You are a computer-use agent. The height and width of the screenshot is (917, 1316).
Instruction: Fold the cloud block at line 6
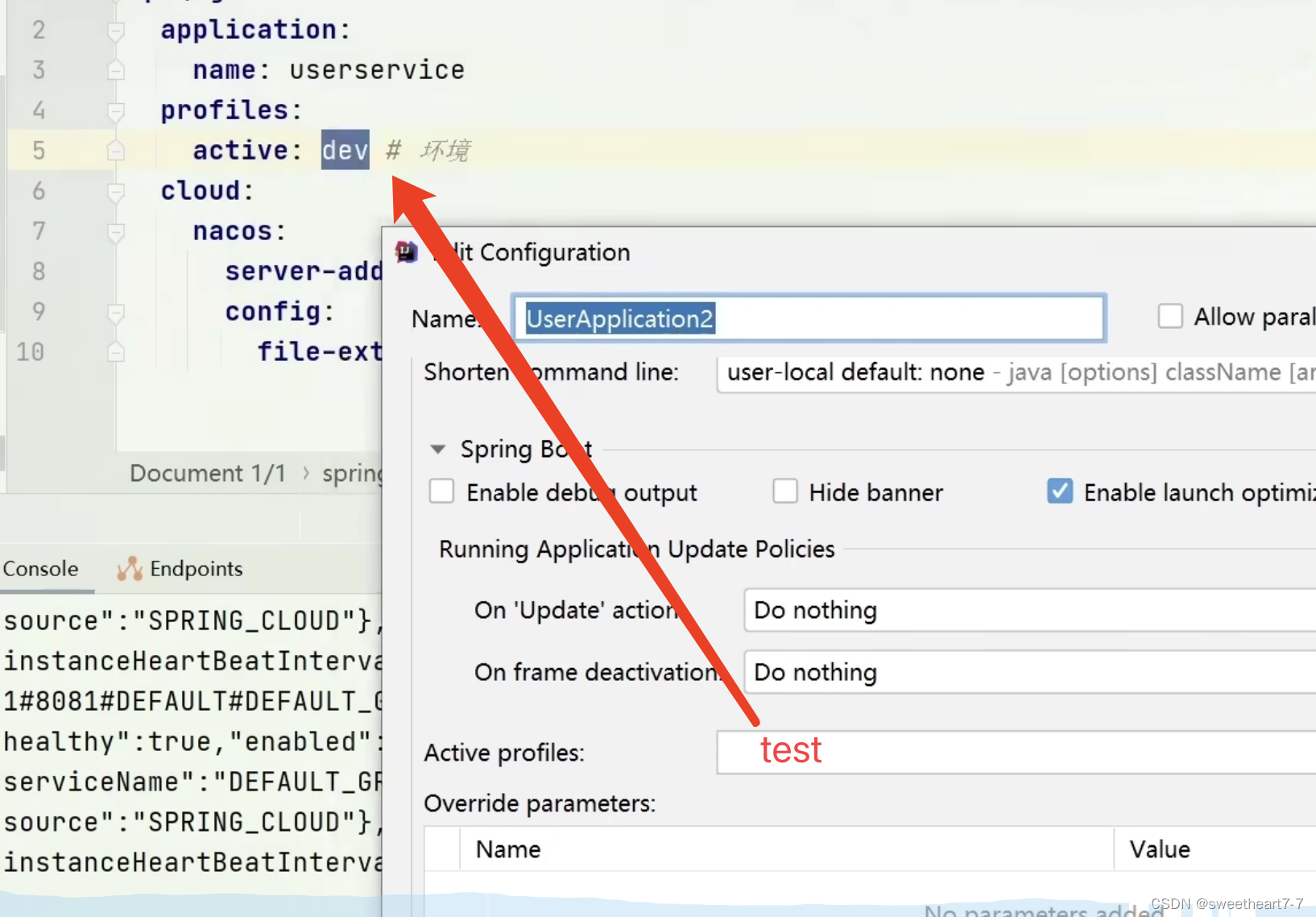pyautogui.click(x=116, y=192)
